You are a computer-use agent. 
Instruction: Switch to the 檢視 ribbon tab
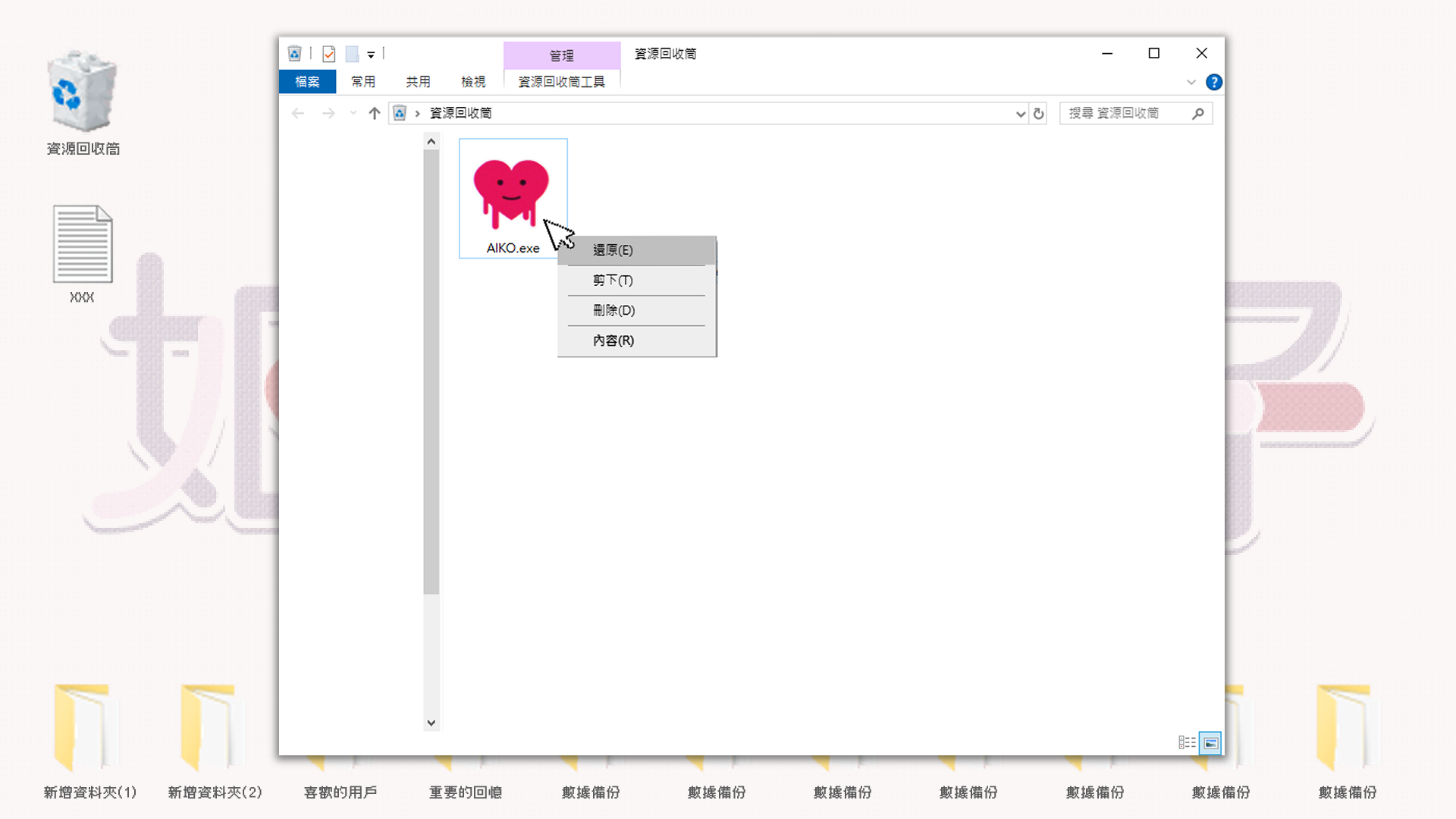(x=473, y=81)
